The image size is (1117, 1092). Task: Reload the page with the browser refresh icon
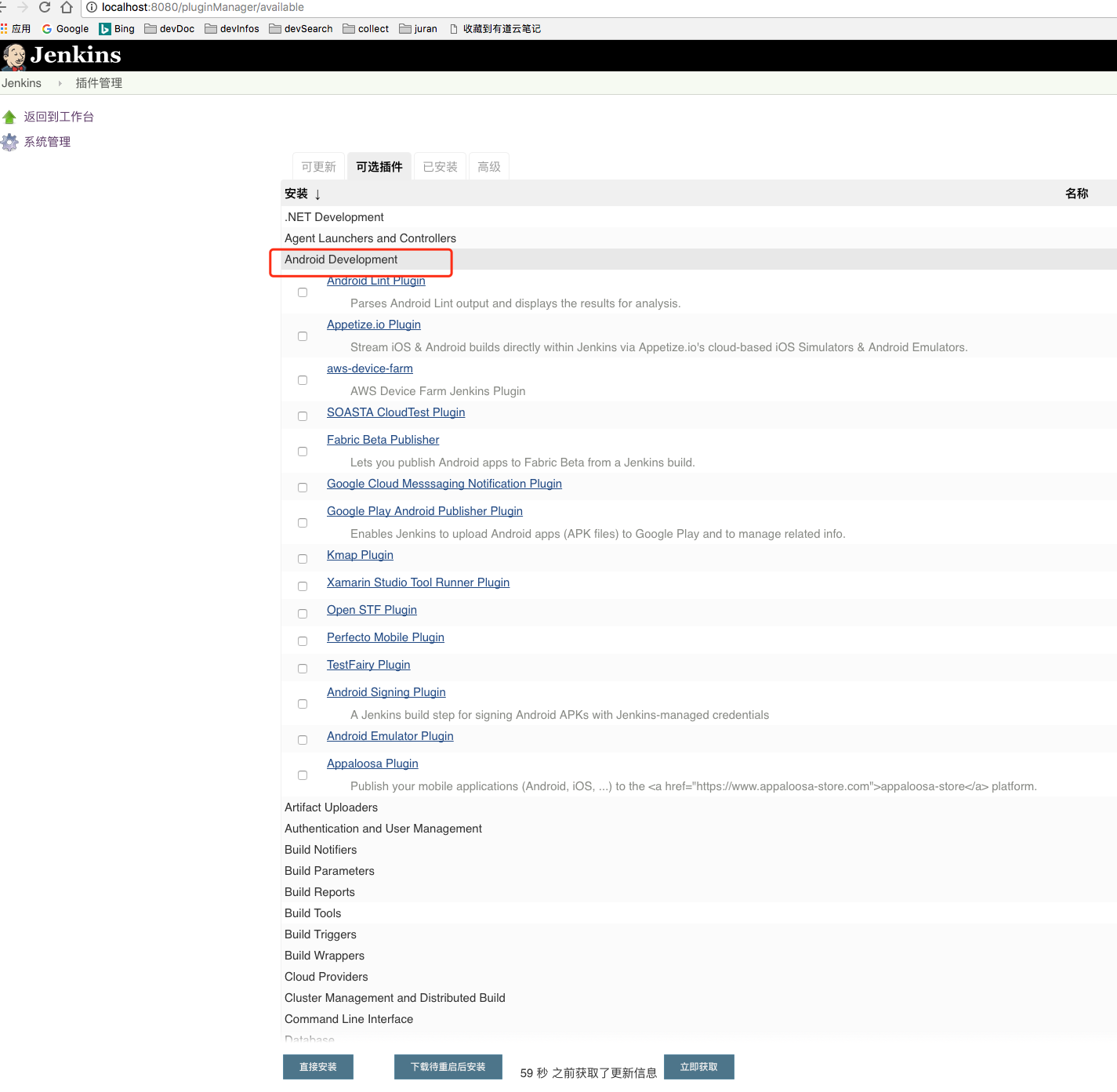tap(45, 7)
